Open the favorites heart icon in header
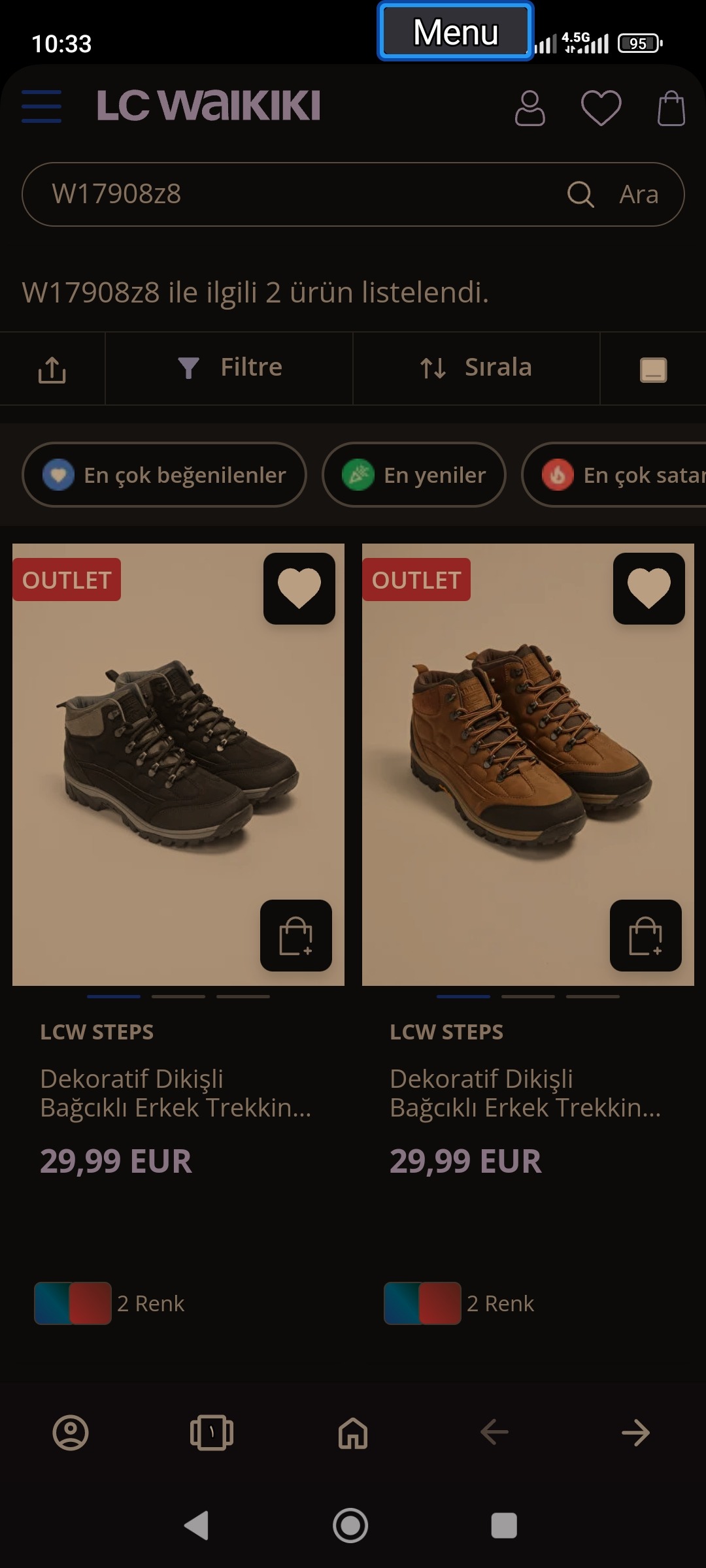706x1568 pixels. pos(601,108)
